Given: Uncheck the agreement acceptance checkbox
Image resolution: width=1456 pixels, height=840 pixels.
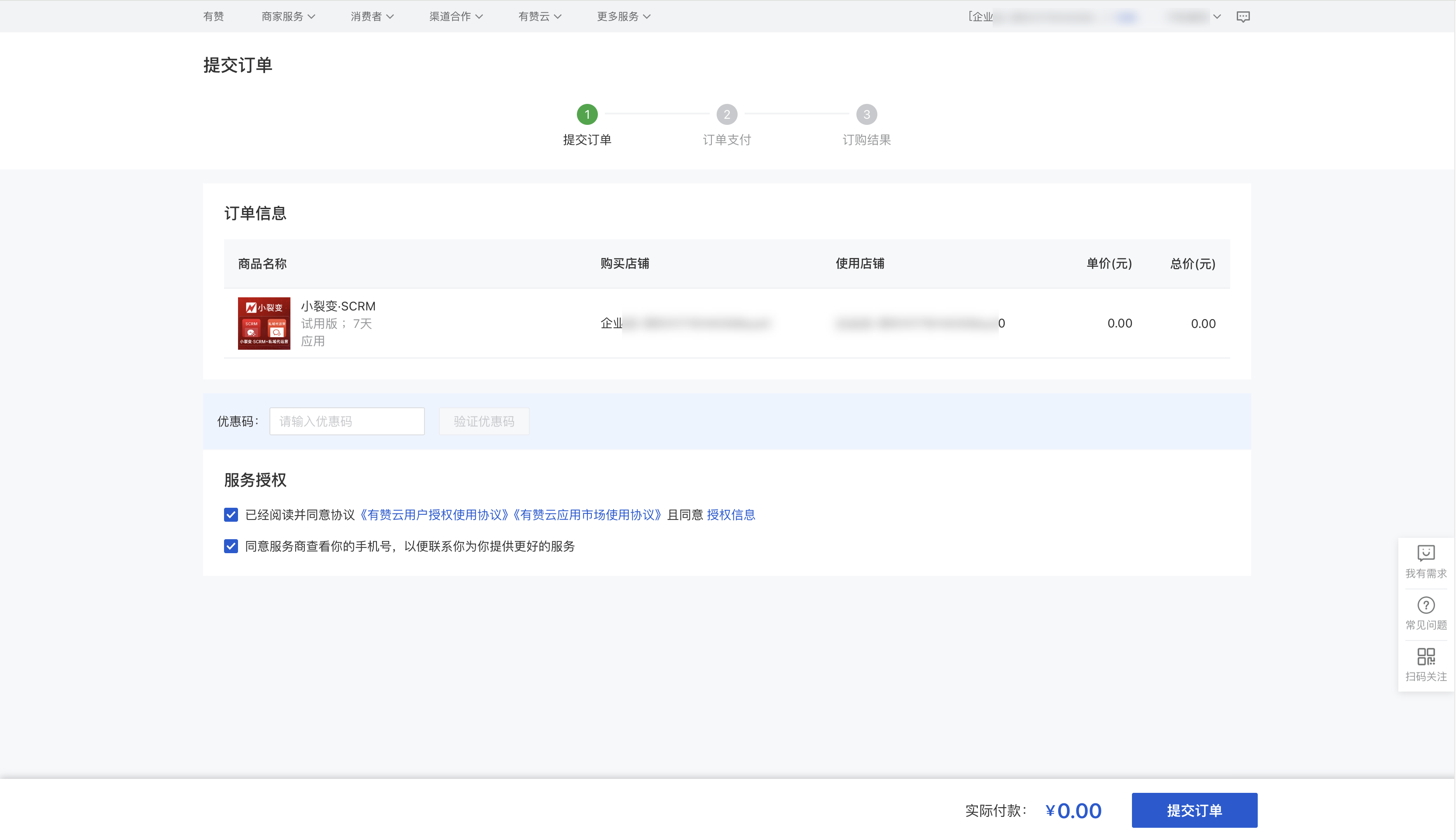Looking at the screenshot, I should point(231,515).
